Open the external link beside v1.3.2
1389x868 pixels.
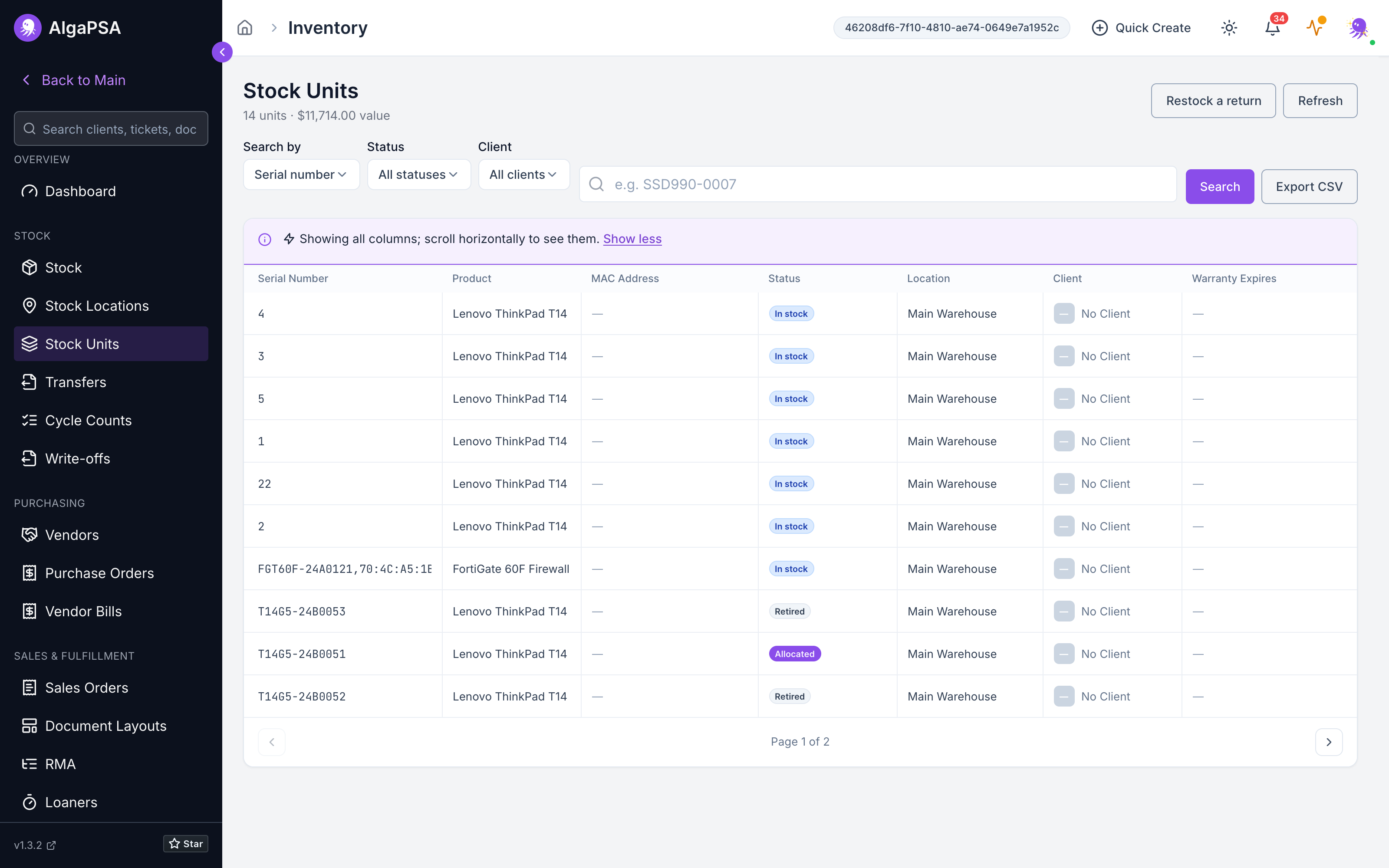point(51,845)
